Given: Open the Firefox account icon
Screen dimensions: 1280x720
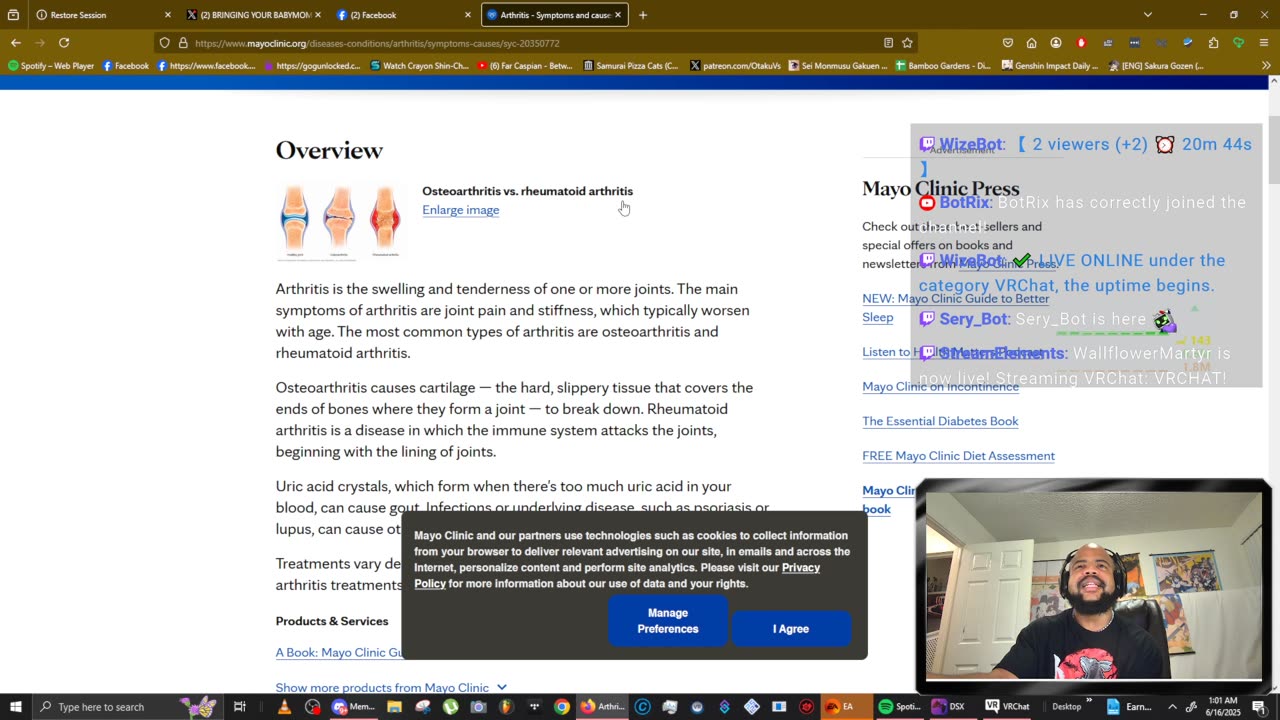Looking at the screenshot, I should pos(1056,43).
